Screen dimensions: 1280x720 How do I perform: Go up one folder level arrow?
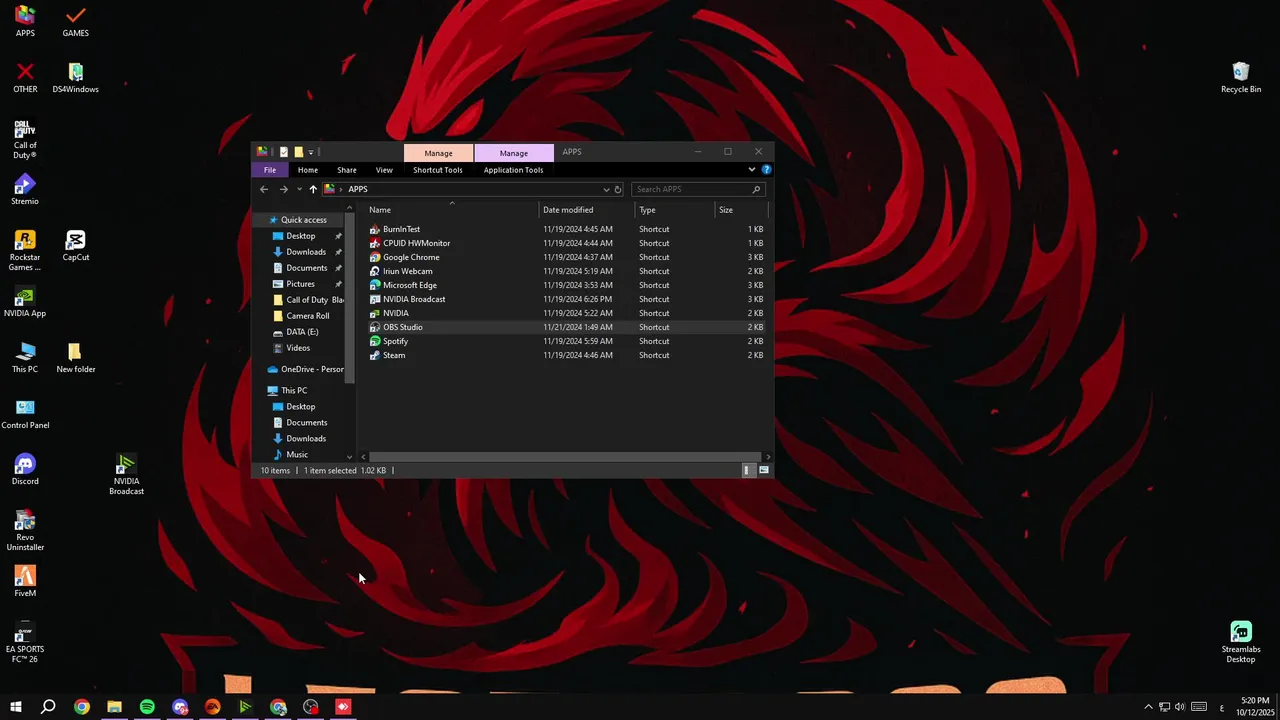point(313,189)
